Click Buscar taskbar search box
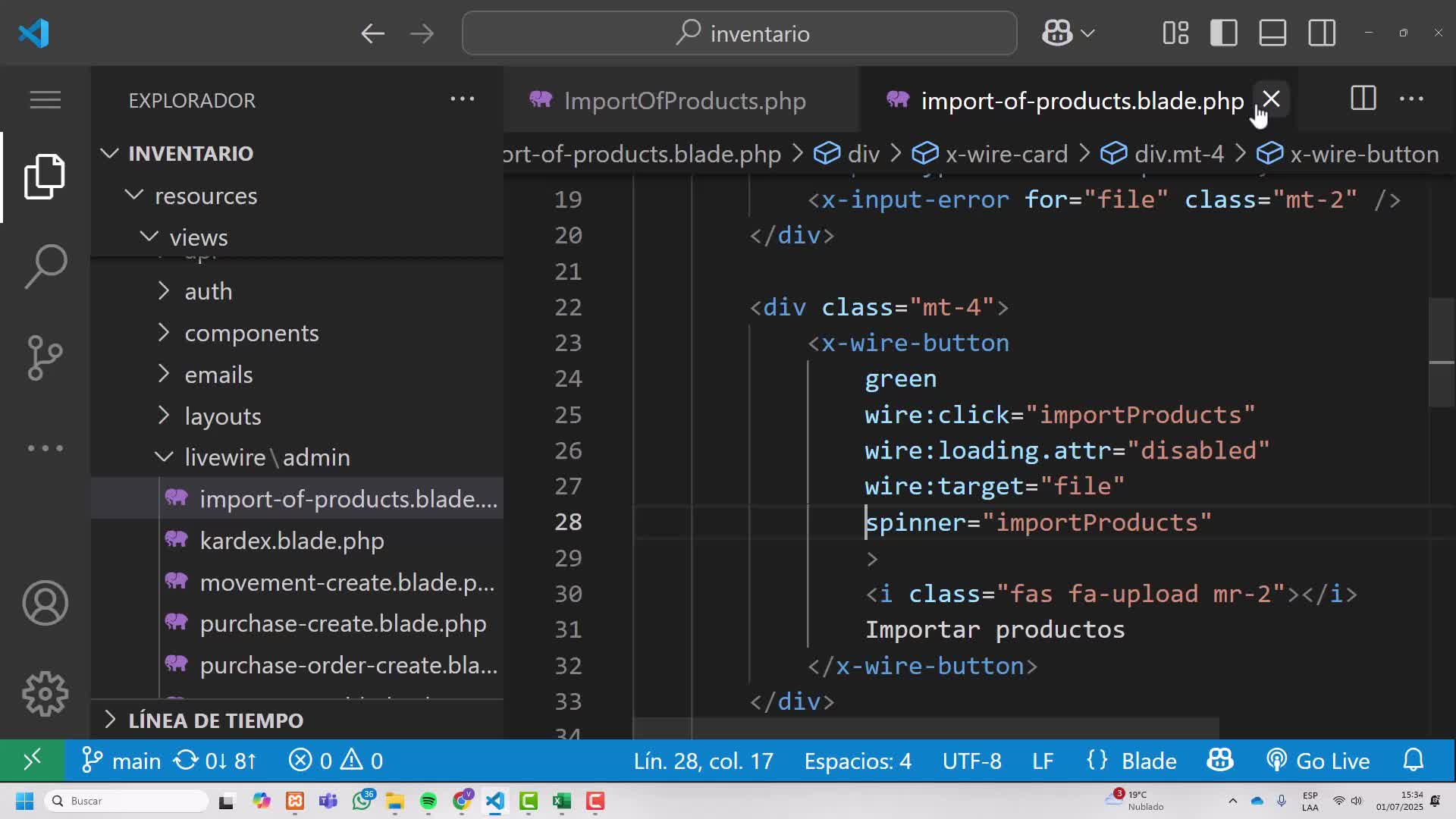Screen dimensions: 1456x819 coord(126,801)
